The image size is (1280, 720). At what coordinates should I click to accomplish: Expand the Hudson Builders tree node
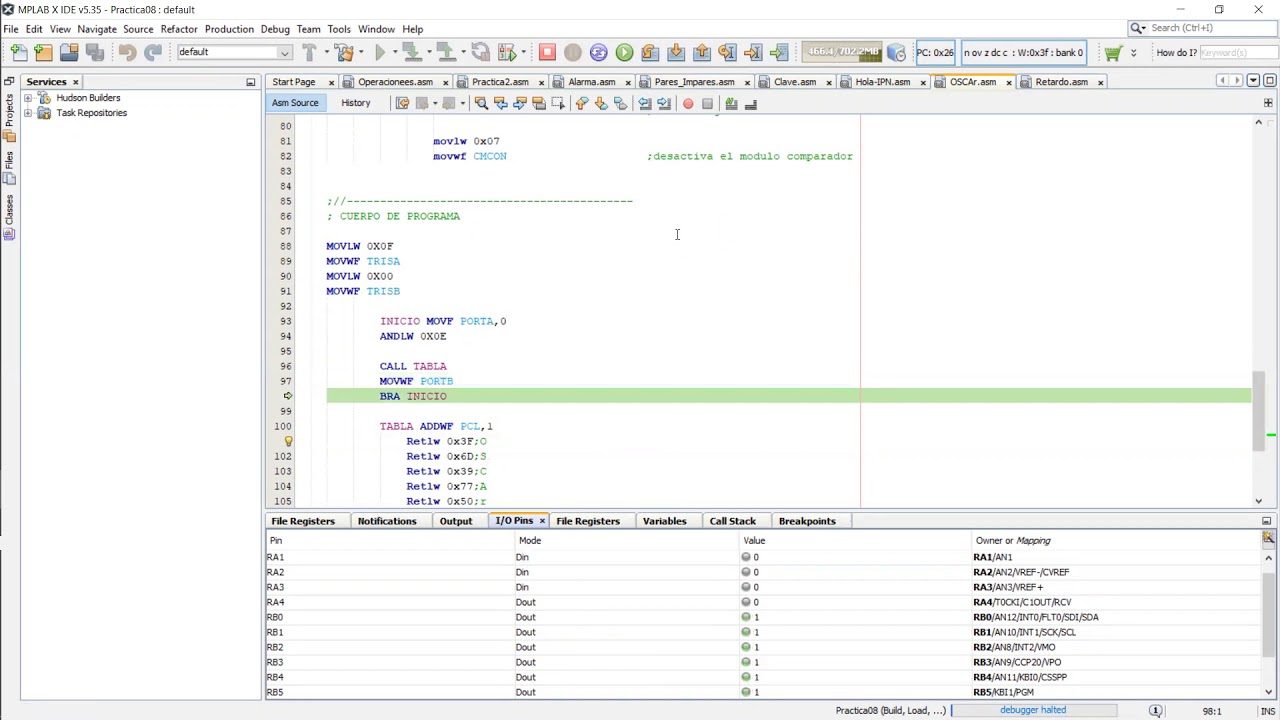click(x=28, y=98)
